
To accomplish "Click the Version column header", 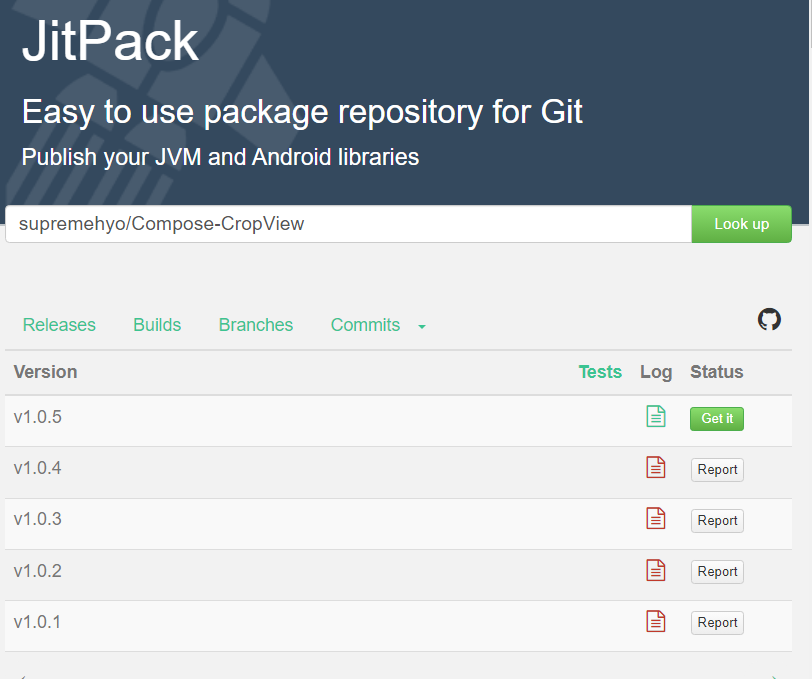I will 46,372.
